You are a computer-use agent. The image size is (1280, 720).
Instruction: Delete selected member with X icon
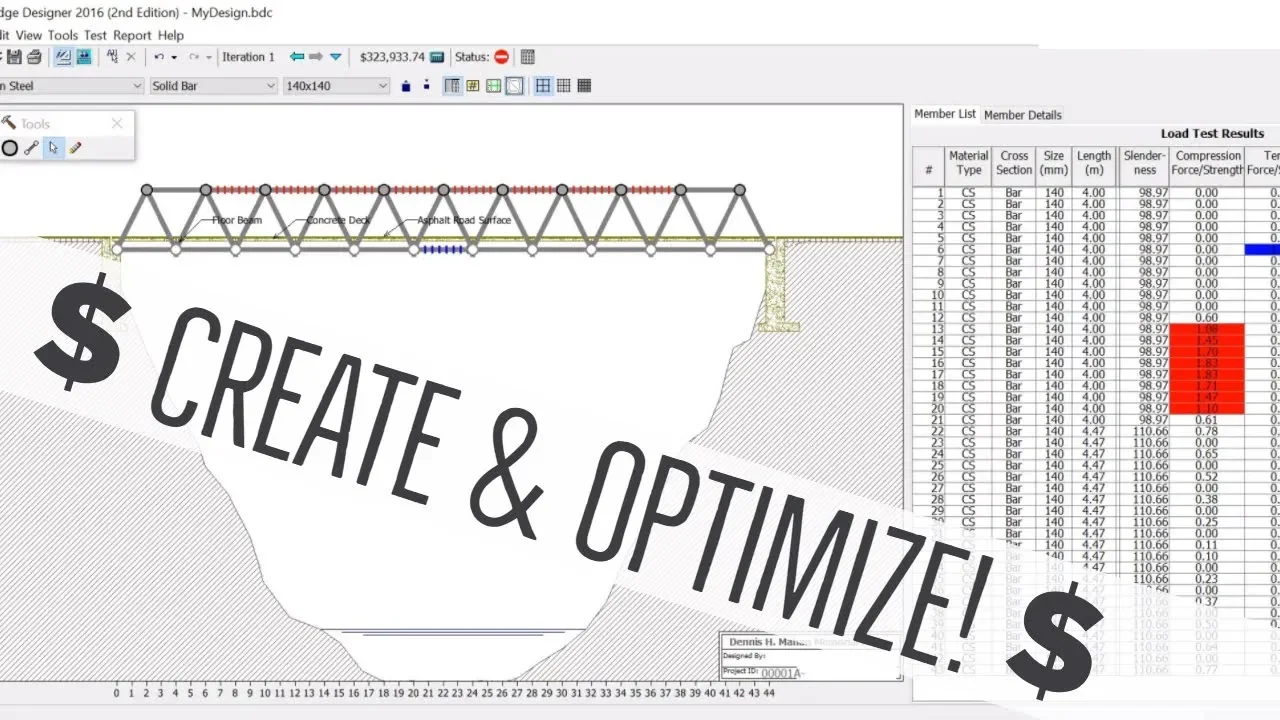pos(131,57)
